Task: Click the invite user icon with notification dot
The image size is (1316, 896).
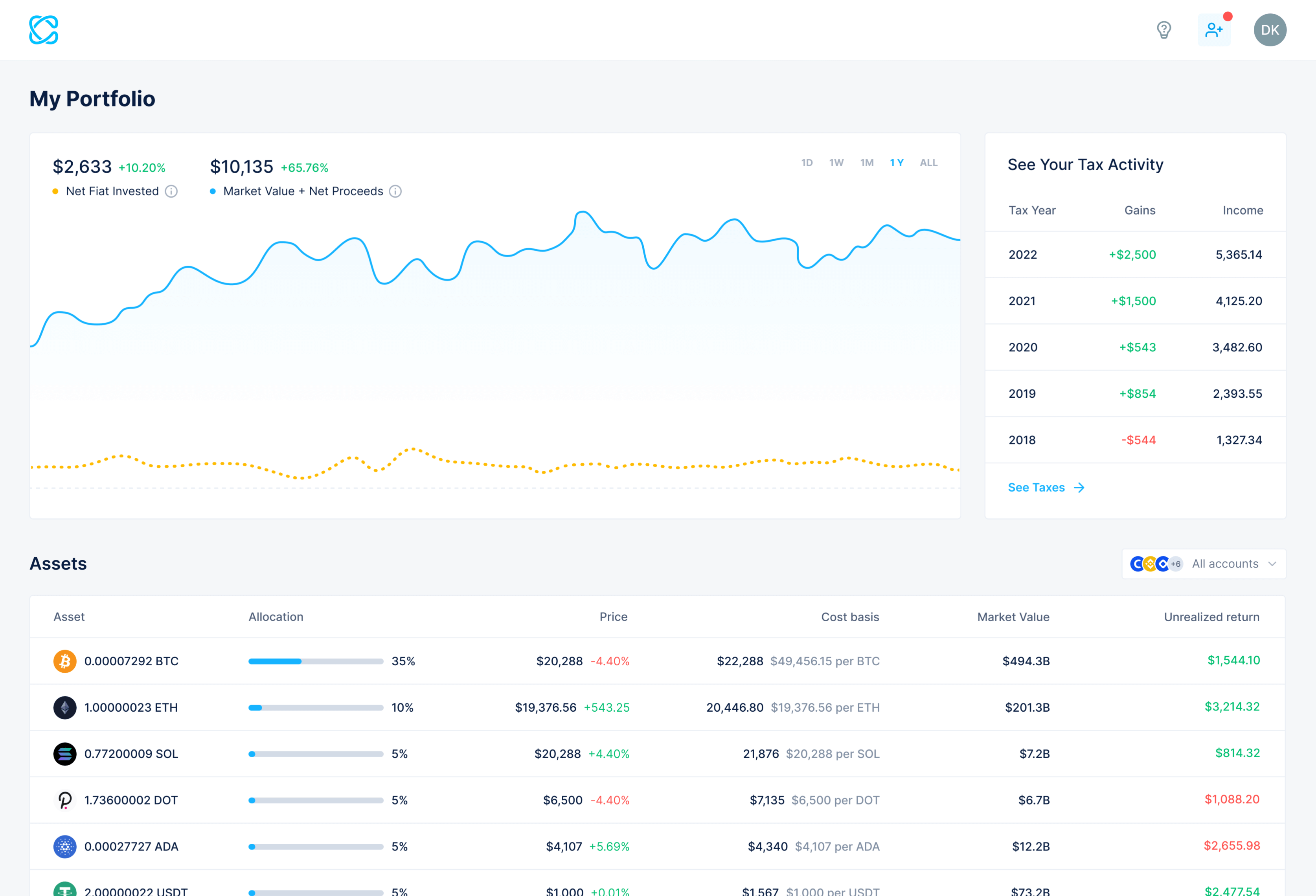Action: pos(1213,30)
